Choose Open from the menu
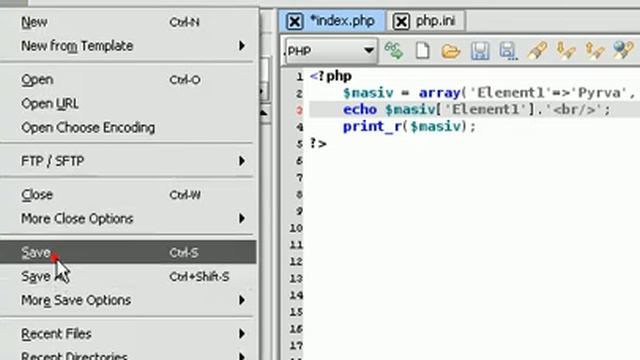 (128, 80)
